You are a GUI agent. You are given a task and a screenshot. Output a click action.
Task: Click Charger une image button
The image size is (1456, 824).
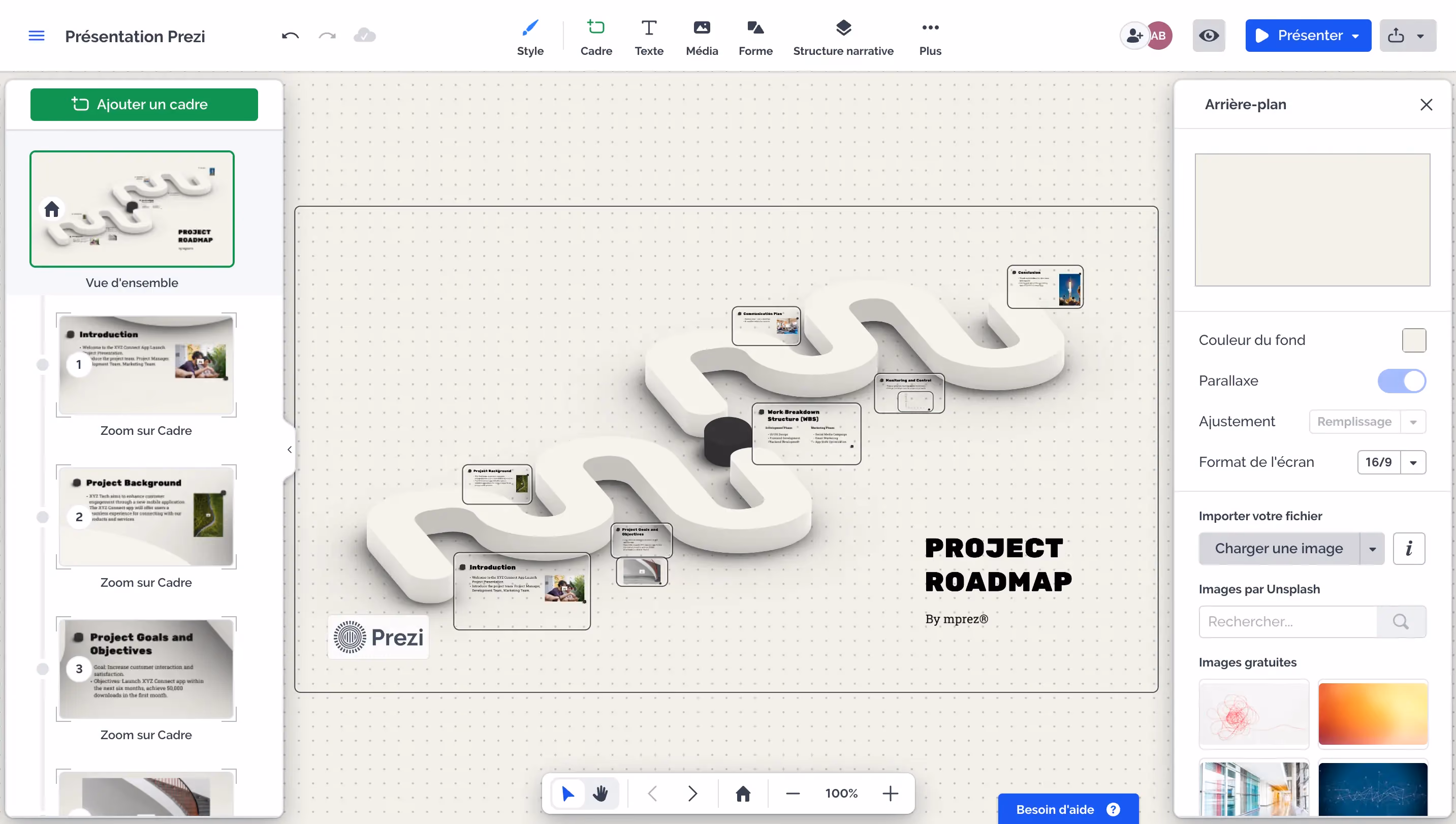pyautogui.click(x=1279, y=548)
